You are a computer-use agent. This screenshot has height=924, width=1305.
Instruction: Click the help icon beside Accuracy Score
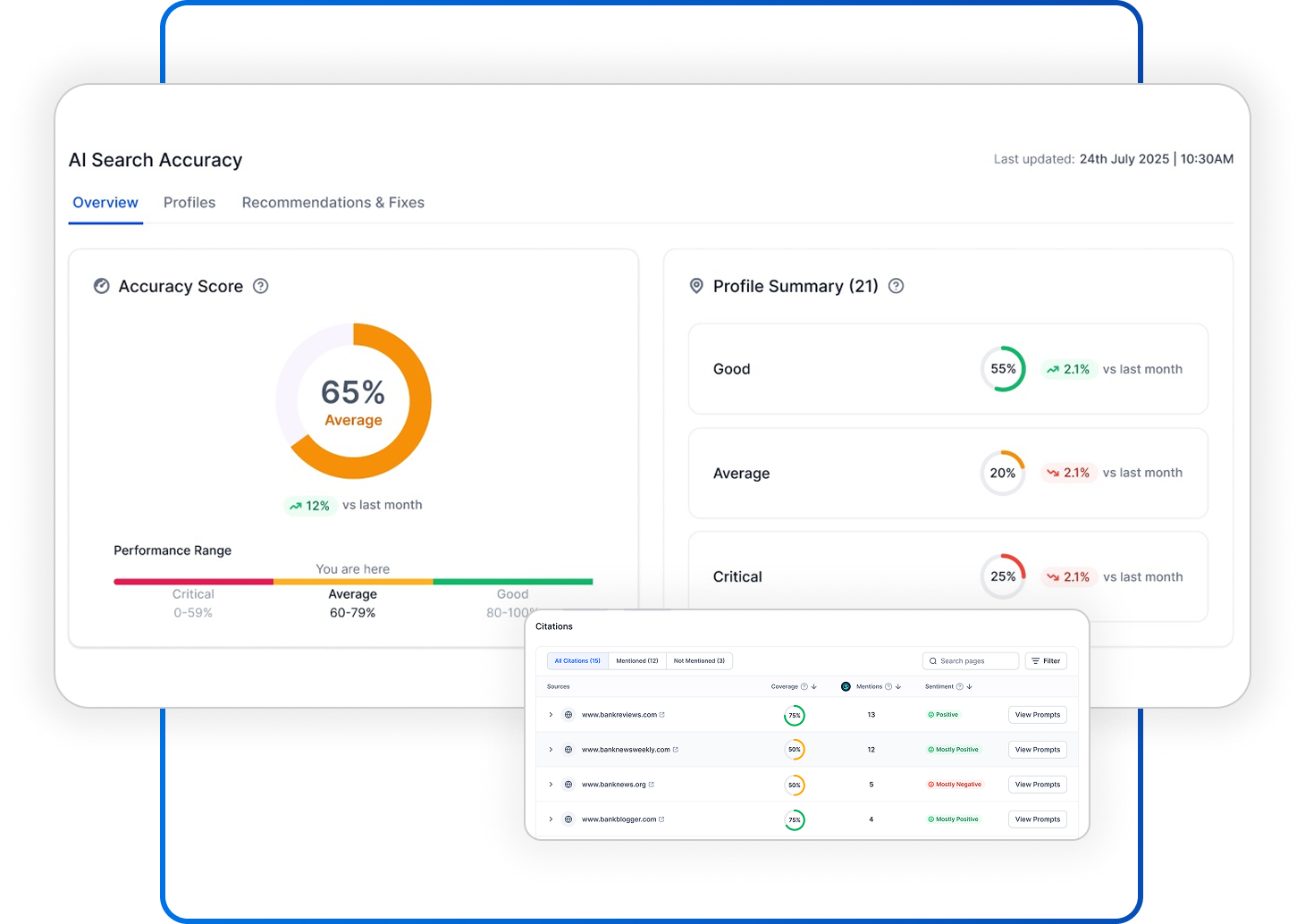pyautogui.click(x=260, y=286)
